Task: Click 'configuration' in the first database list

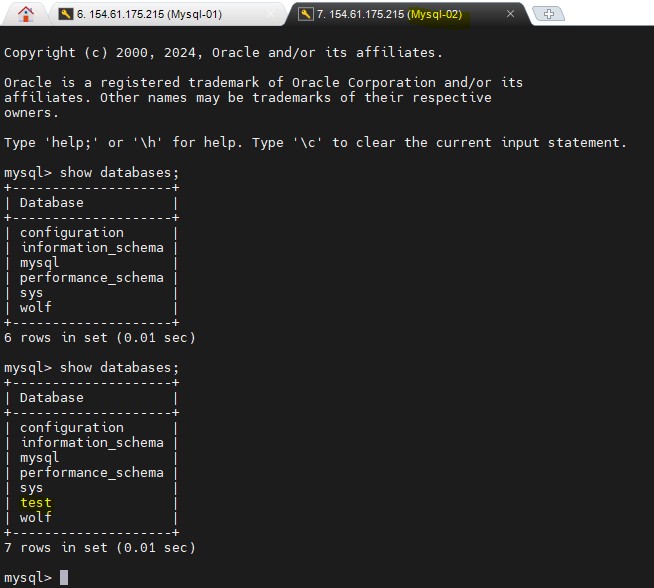Action: pos(72,232)
